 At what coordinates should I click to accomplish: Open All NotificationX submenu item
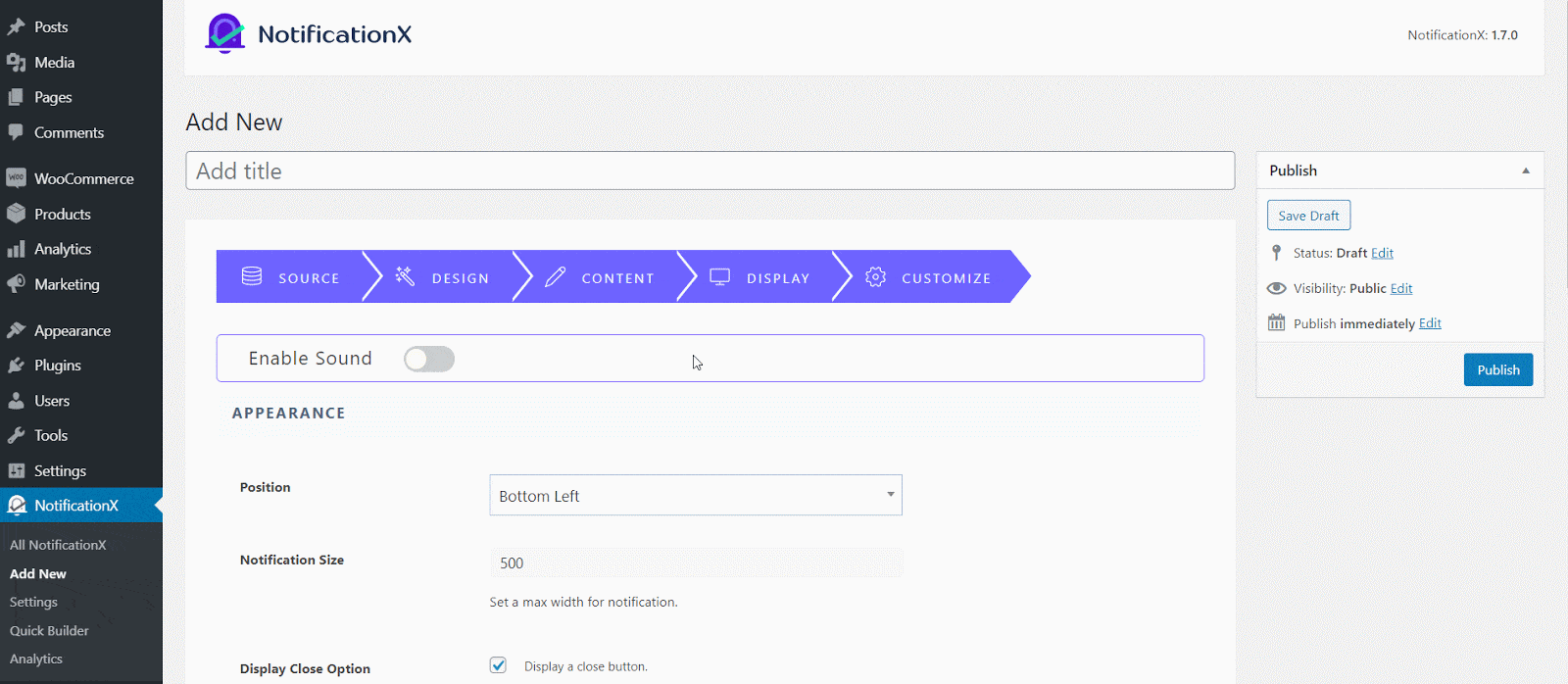point(58,545)
